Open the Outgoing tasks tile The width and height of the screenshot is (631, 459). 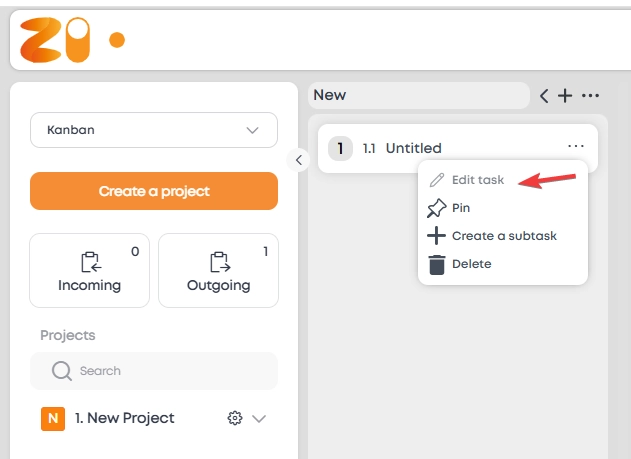pyautogui.click(x=218, y=271)
